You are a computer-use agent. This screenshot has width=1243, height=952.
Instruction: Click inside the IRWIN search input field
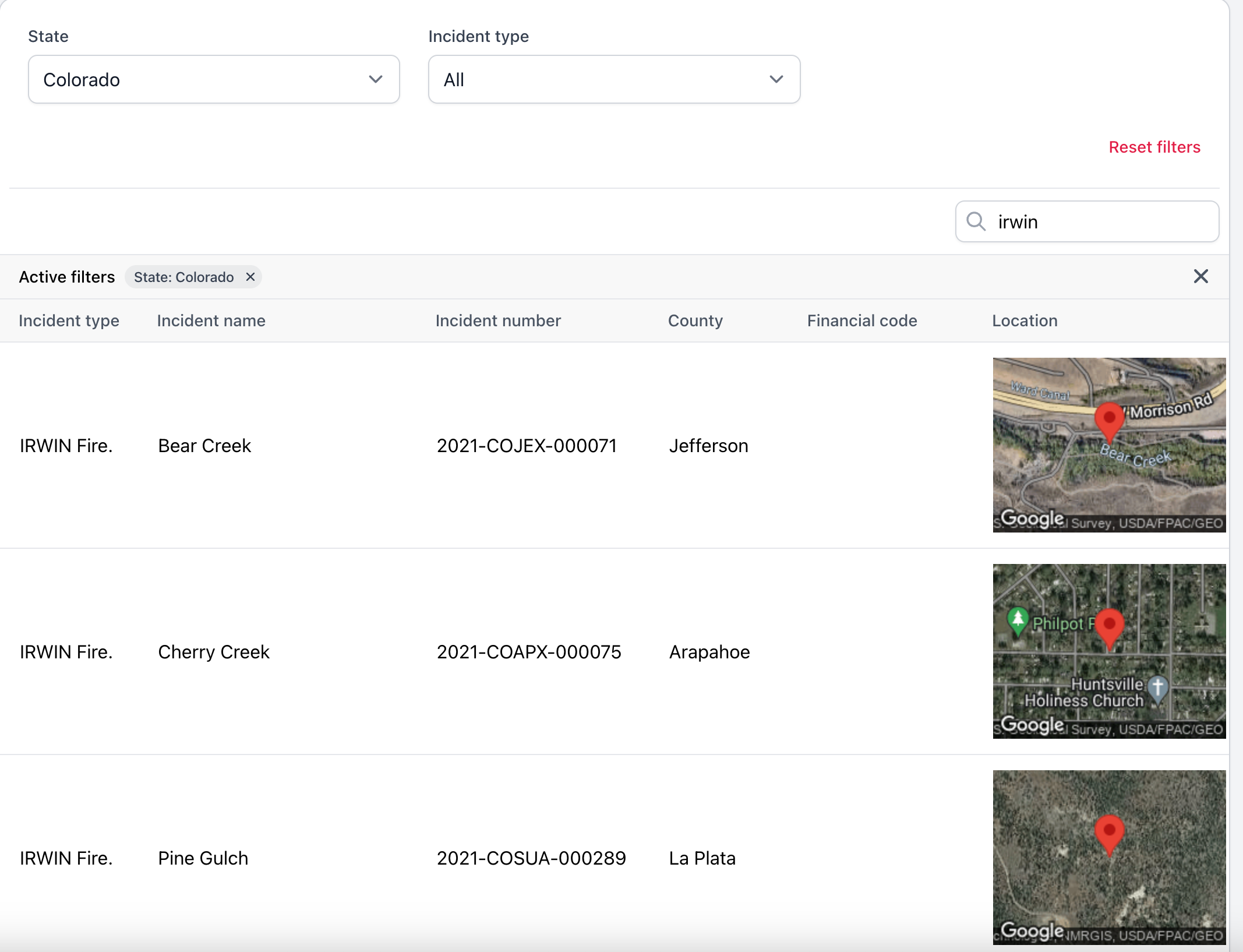pos(1085,222)
